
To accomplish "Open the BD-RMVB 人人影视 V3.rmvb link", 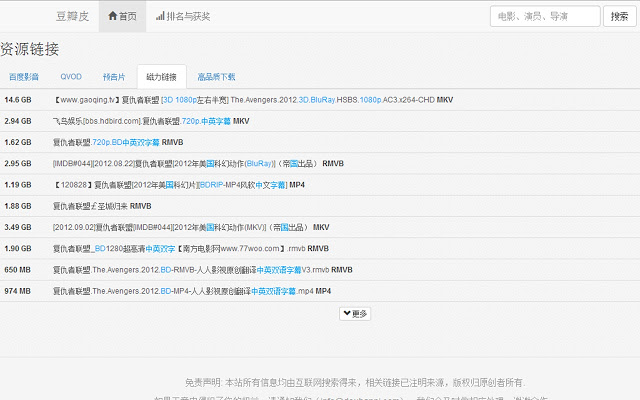I will (203, 270).
